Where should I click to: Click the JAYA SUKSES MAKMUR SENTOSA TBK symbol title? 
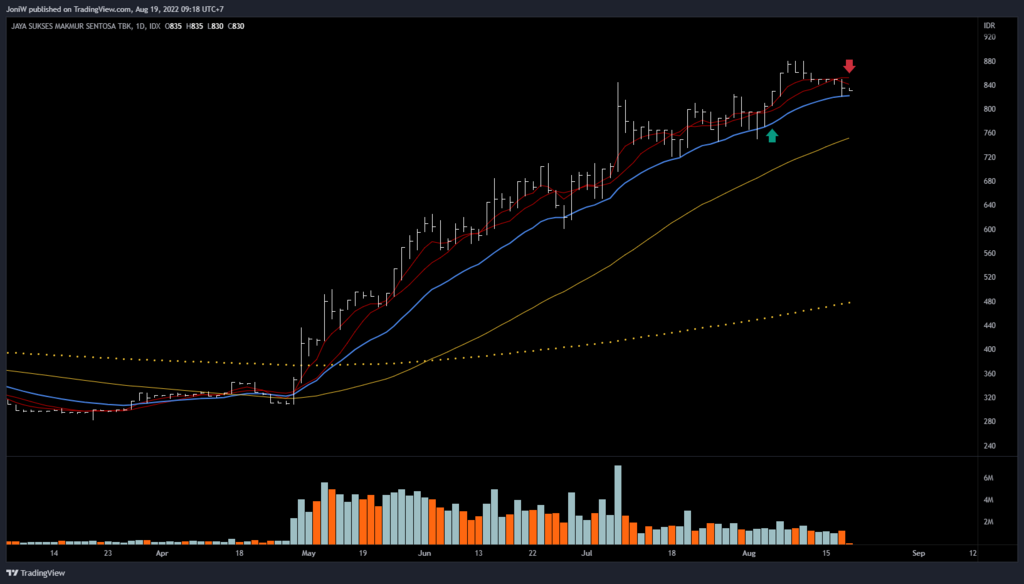coord(71,25)
